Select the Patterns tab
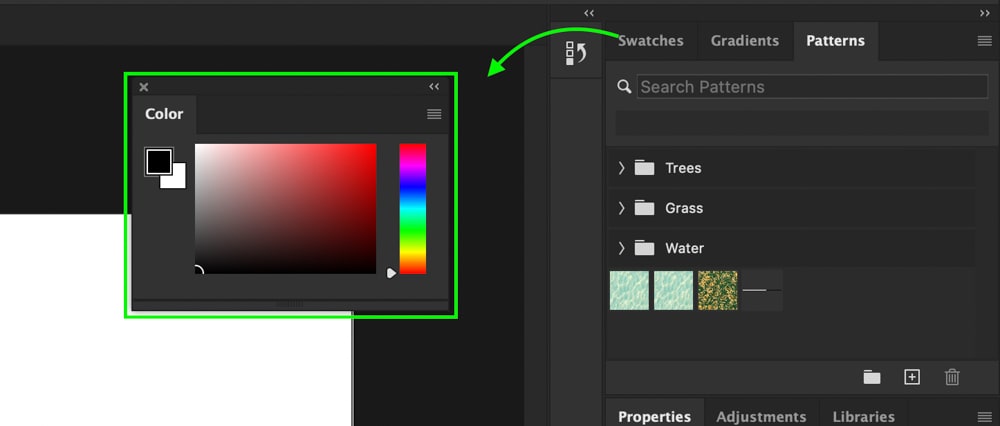Viewport: 1000px width, 426px height. (835, 41)
